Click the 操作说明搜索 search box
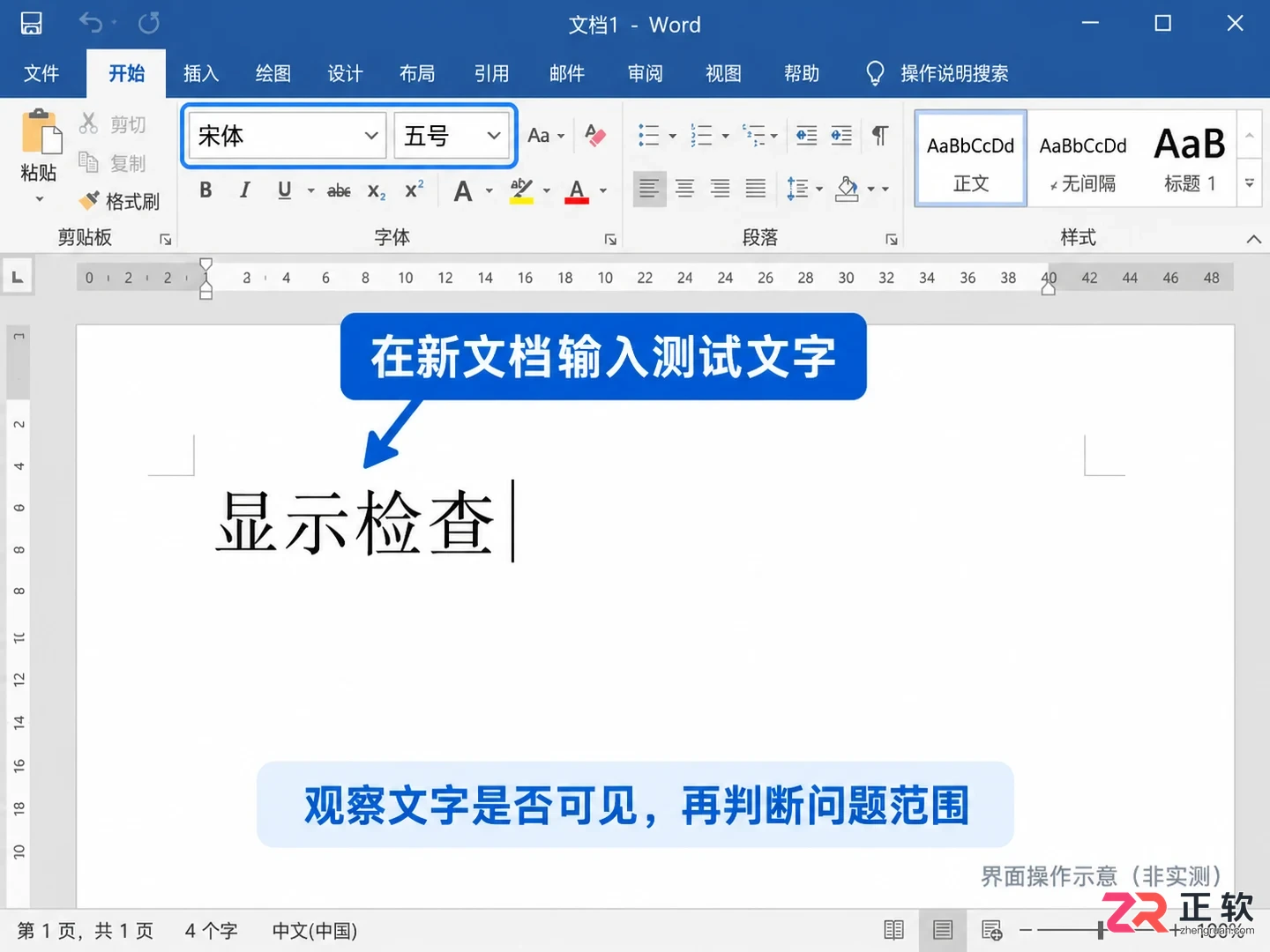This screenshot has width=1270, height=952. pos(953,73)
